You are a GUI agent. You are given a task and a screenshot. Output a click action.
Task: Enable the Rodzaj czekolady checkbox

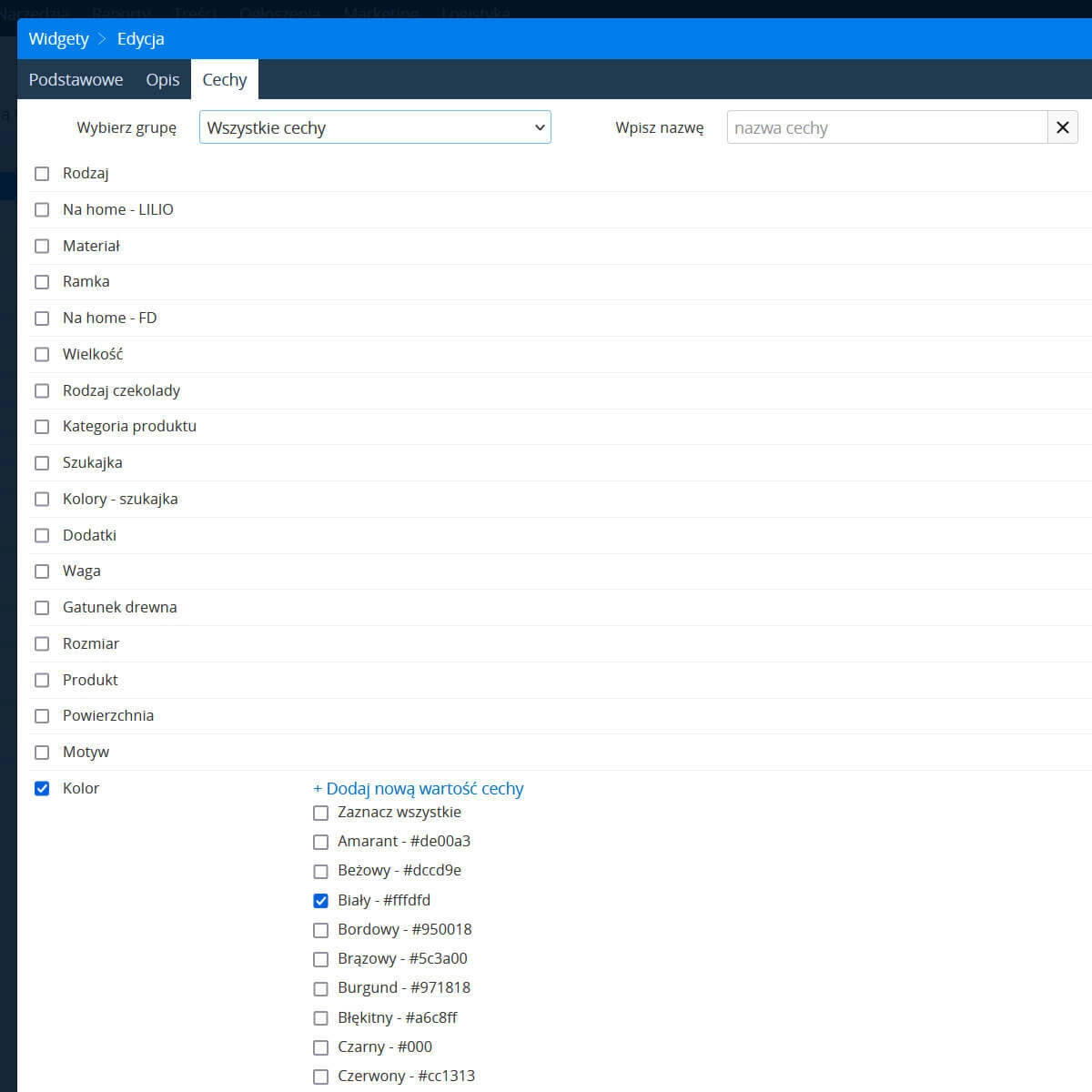pos(42,390)
